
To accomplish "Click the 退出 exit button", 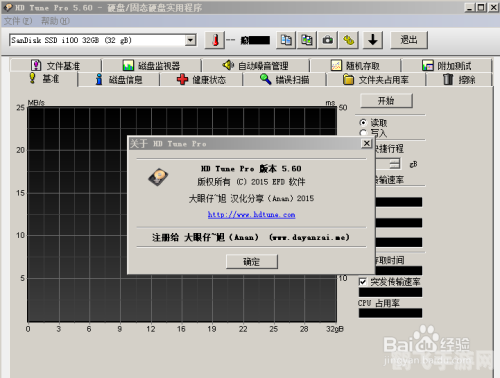I will [409, 40].
